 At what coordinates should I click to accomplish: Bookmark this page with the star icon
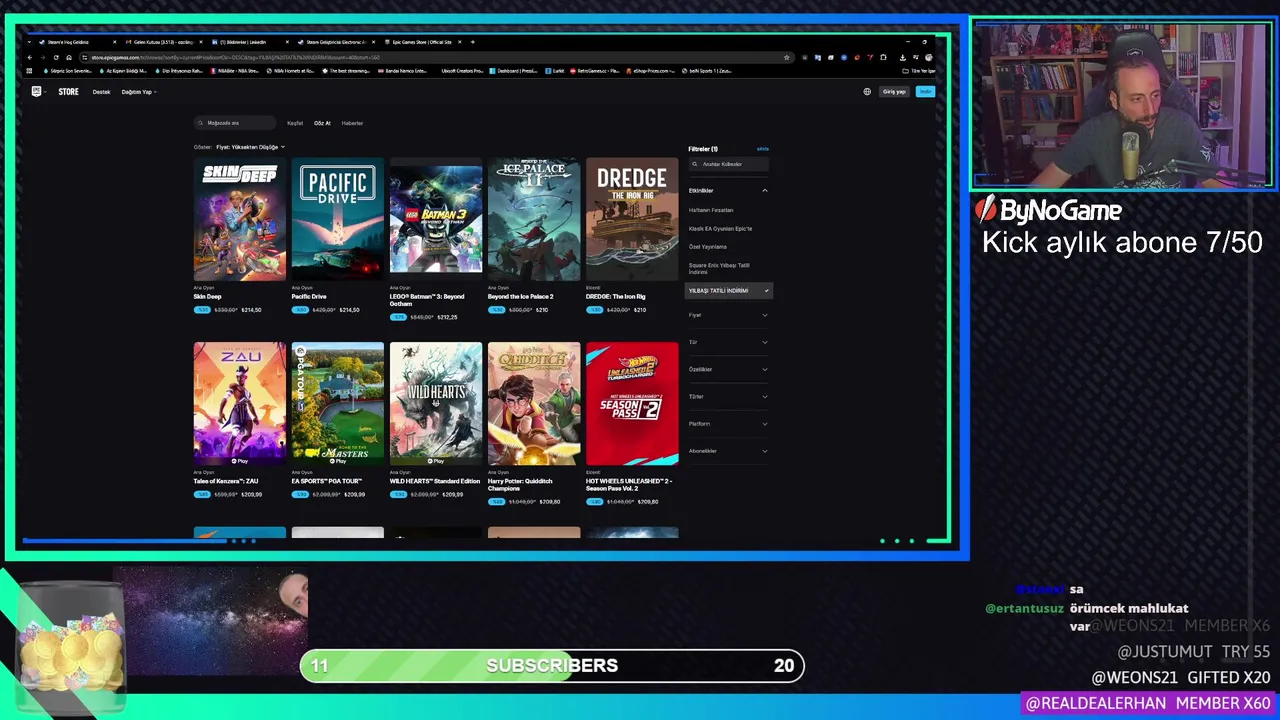tap(787, 57)
